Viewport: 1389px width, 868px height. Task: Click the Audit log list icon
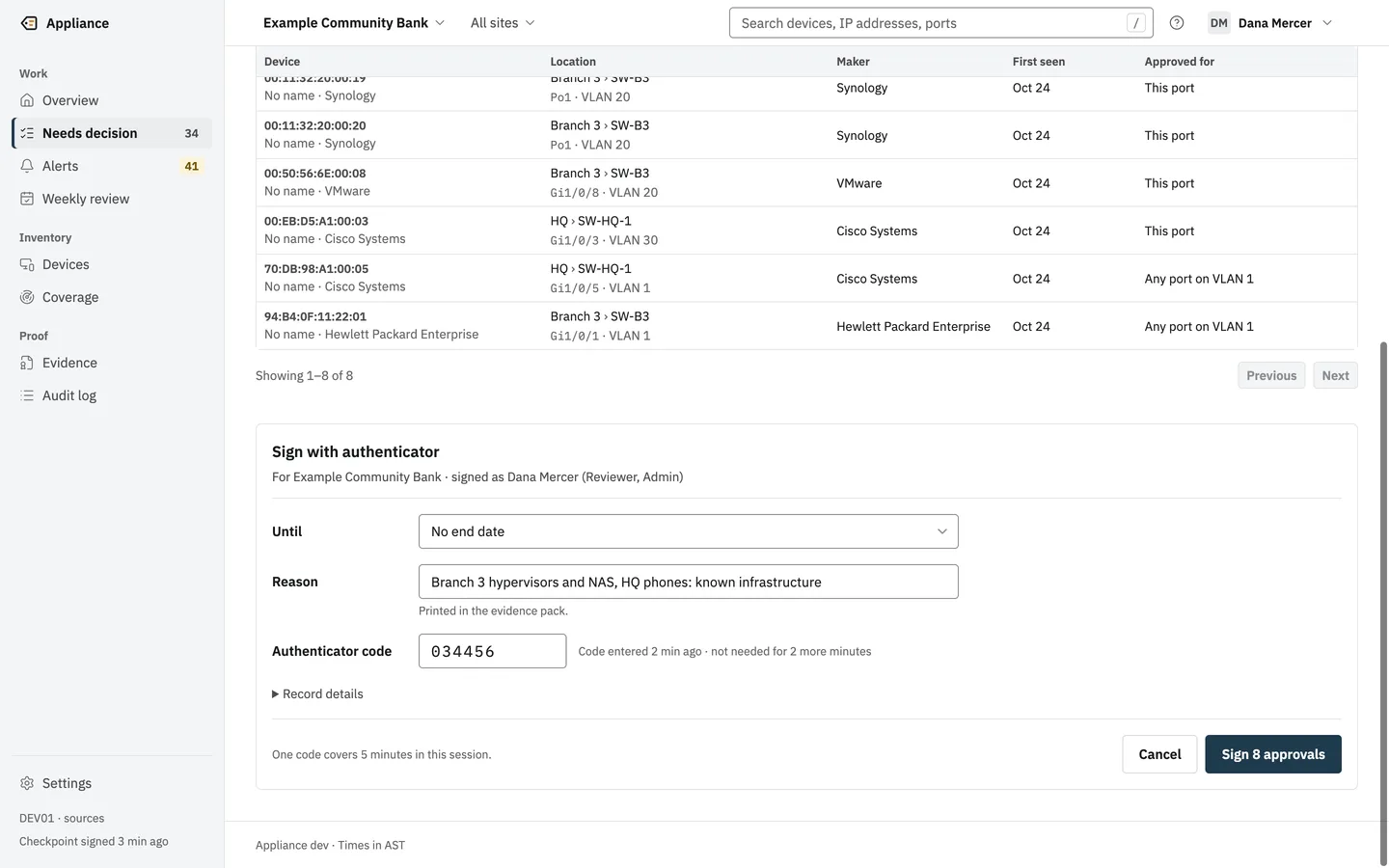coord(27,395)
